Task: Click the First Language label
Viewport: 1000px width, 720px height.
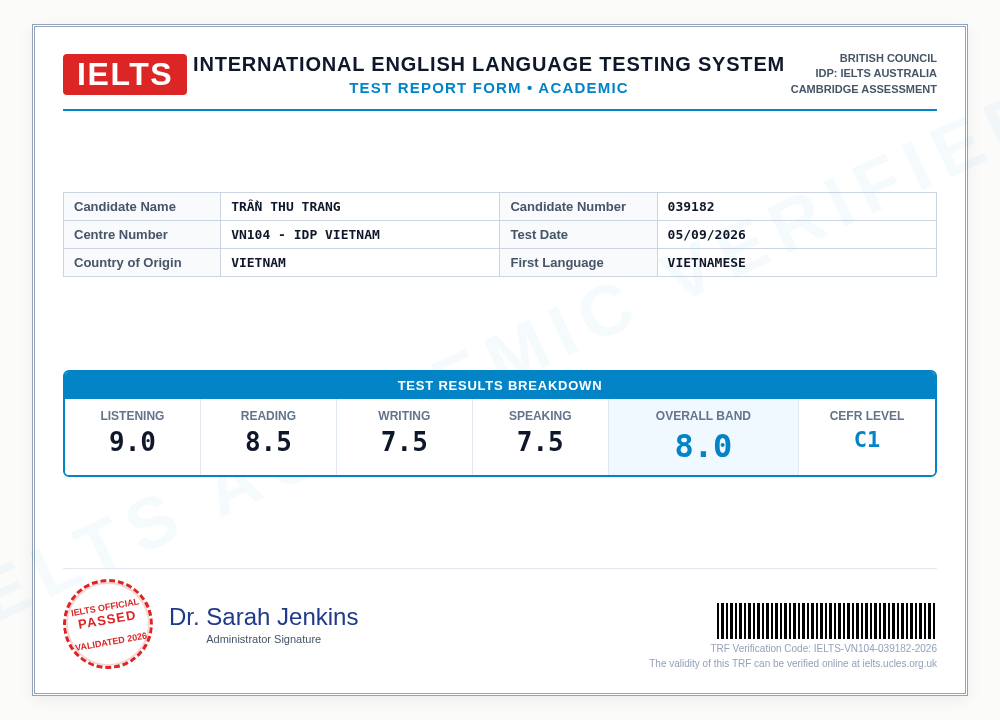Action: (557, 263)
